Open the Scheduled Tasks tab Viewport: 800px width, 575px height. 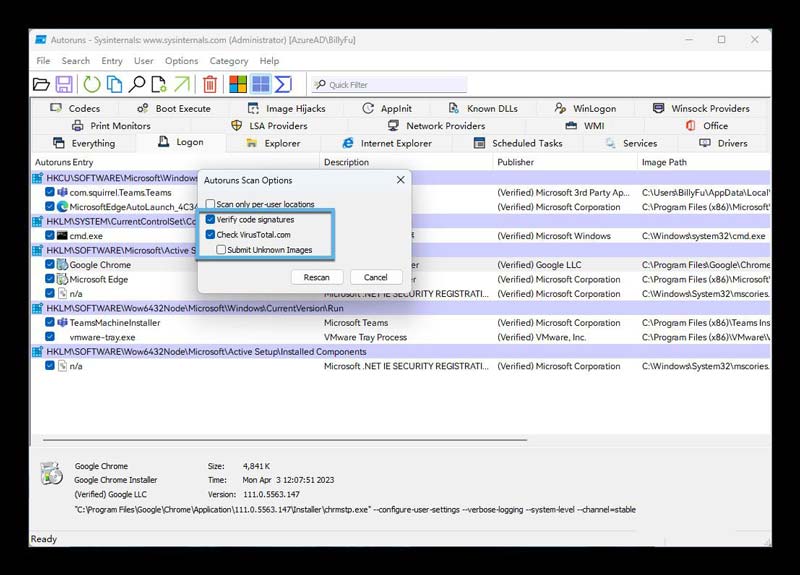click(518, 143)
